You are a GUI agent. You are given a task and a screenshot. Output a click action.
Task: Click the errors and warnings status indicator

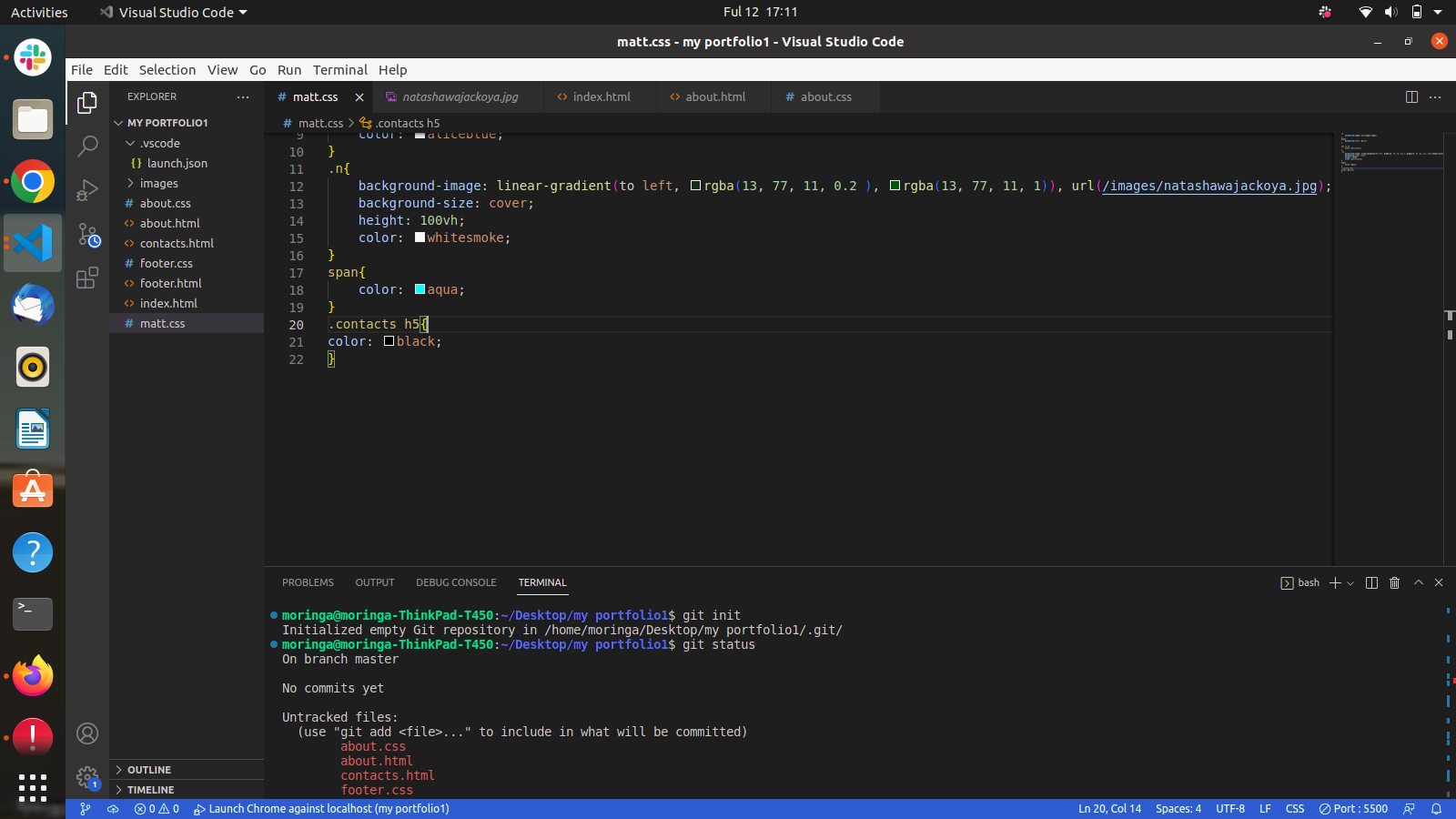(x=157, y=809)
